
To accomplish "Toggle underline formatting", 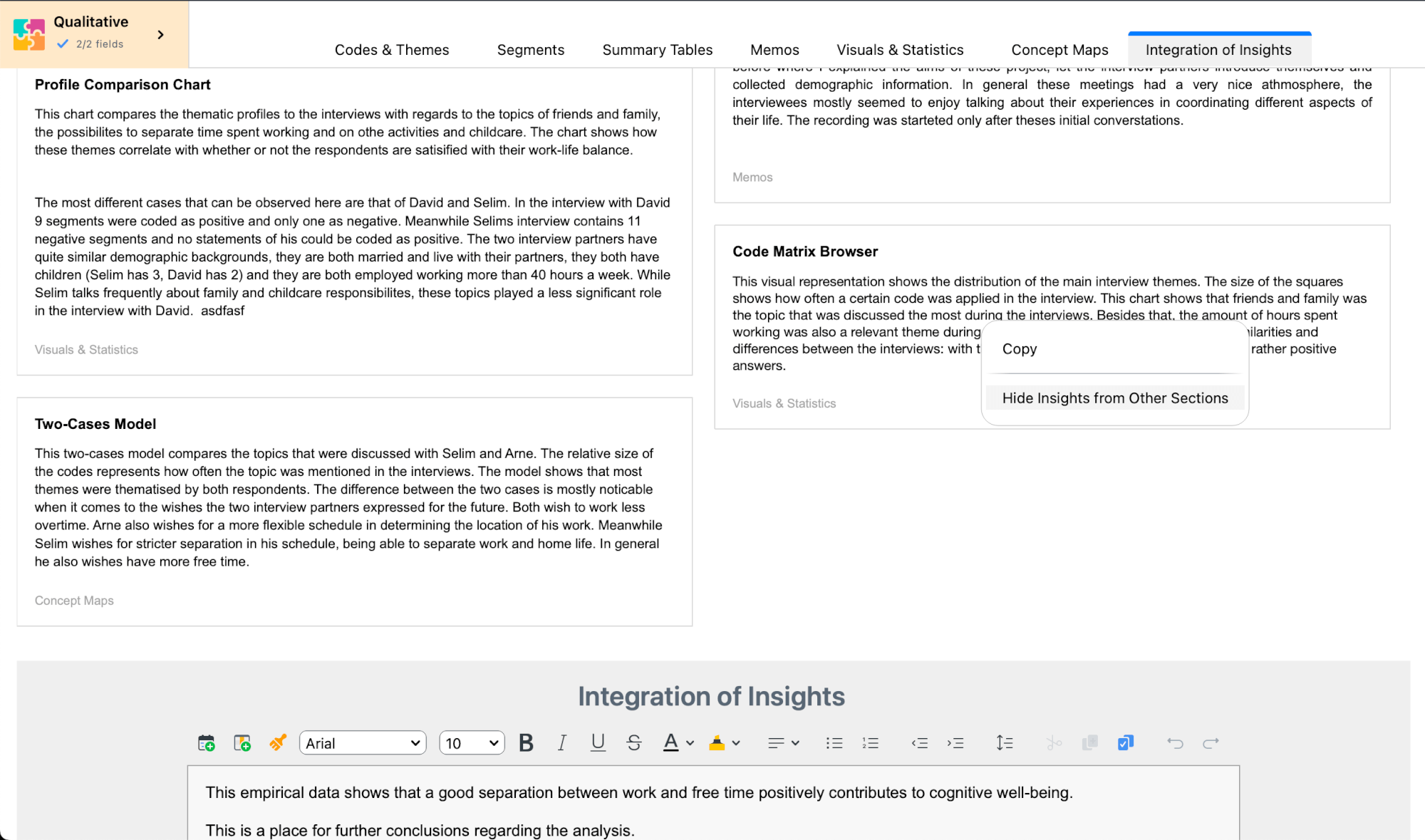I will 598,743.
